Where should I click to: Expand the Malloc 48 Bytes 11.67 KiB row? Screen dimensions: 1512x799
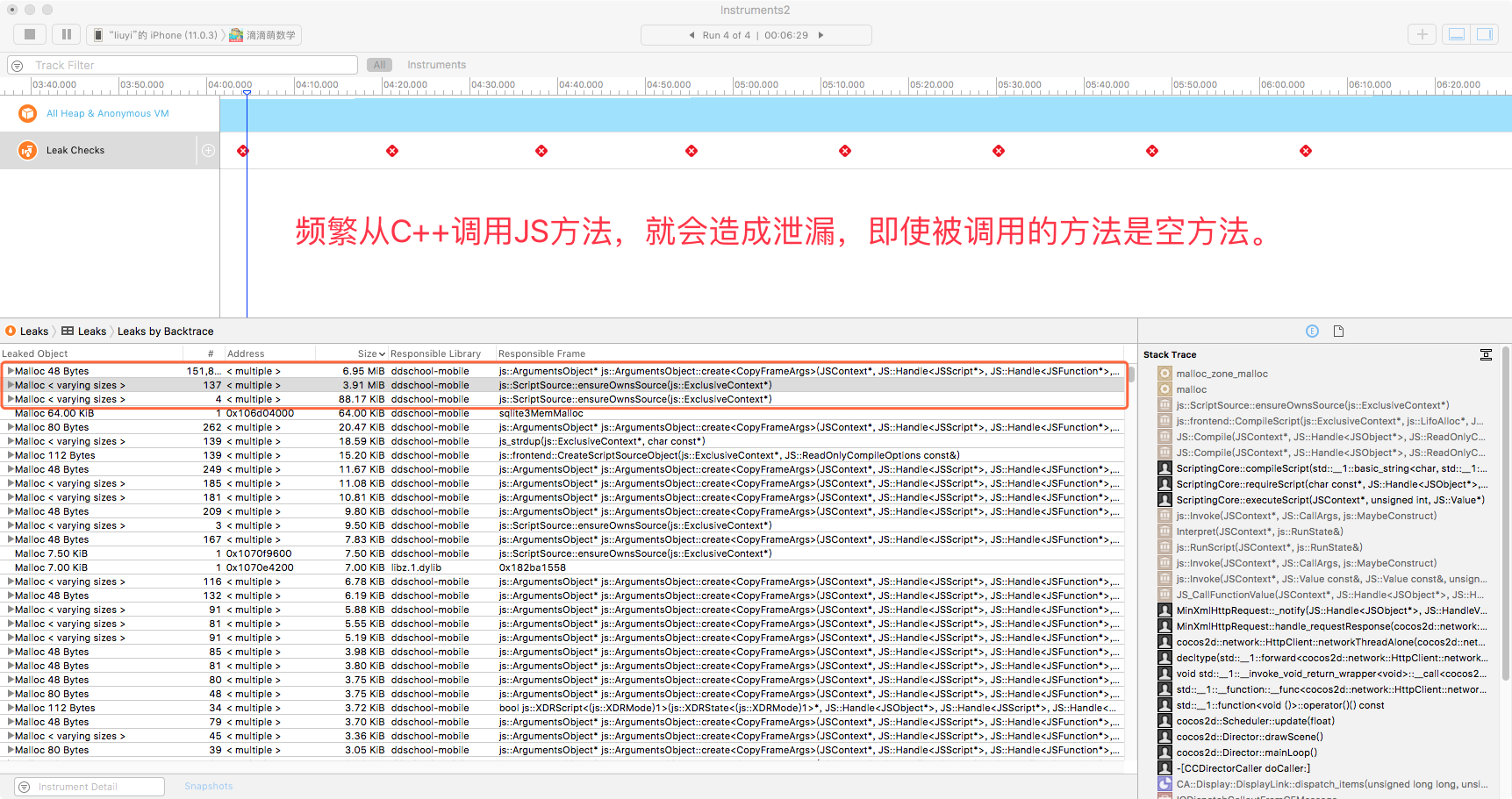pos(11,469)
